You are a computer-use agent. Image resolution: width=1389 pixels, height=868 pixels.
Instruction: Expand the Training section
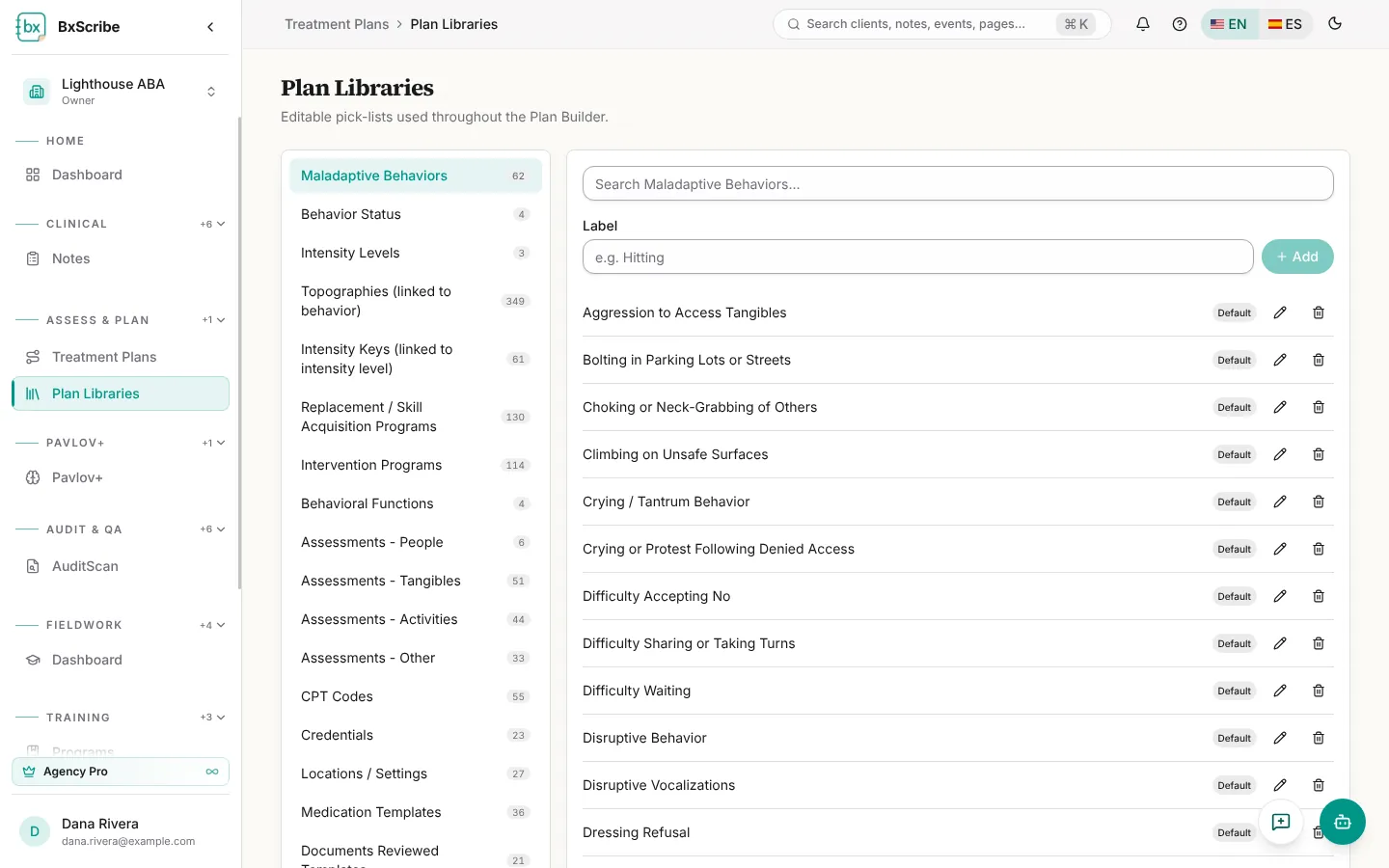pos(213,718)
